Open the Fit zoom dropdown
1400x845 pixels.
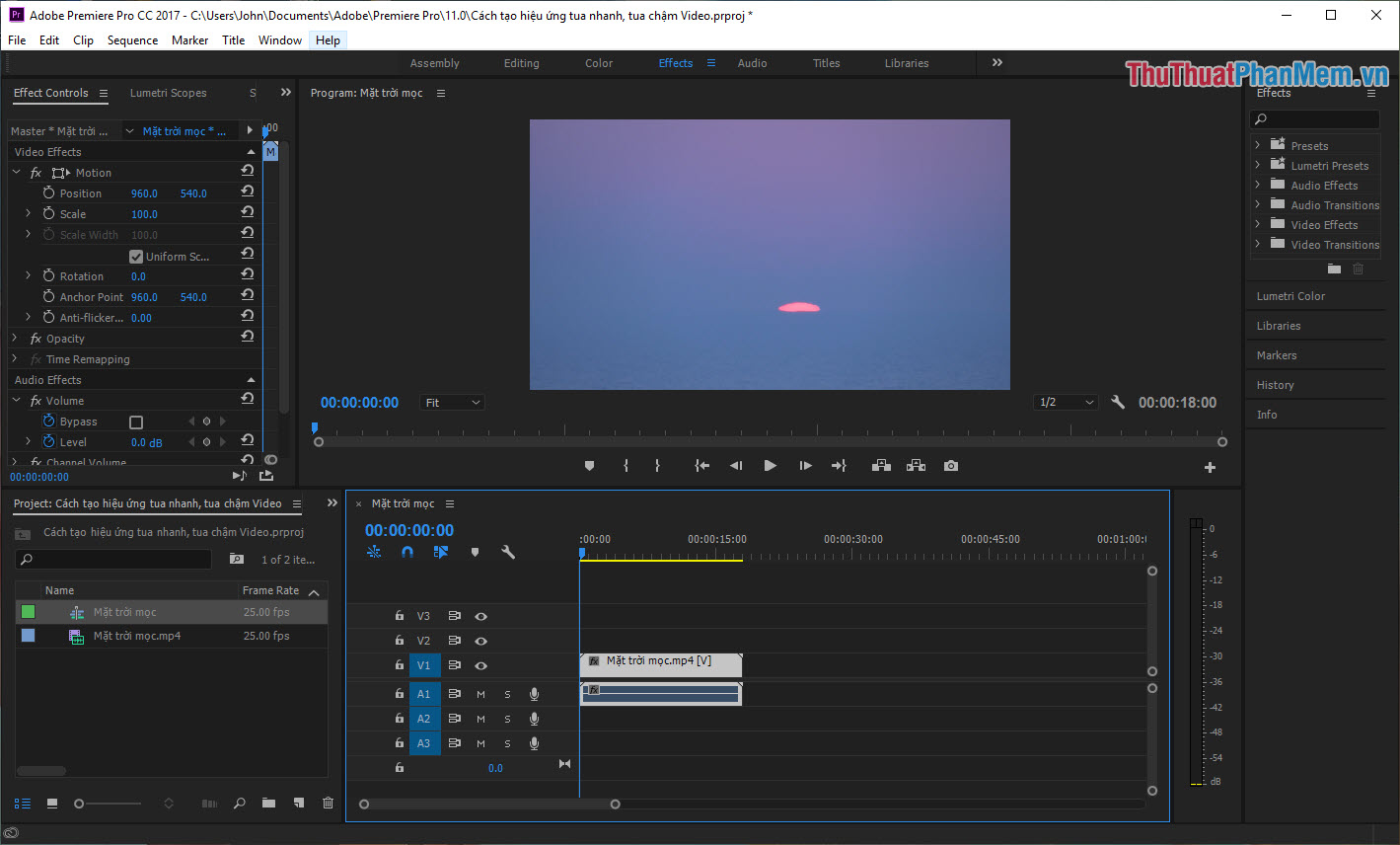[452, 402]
